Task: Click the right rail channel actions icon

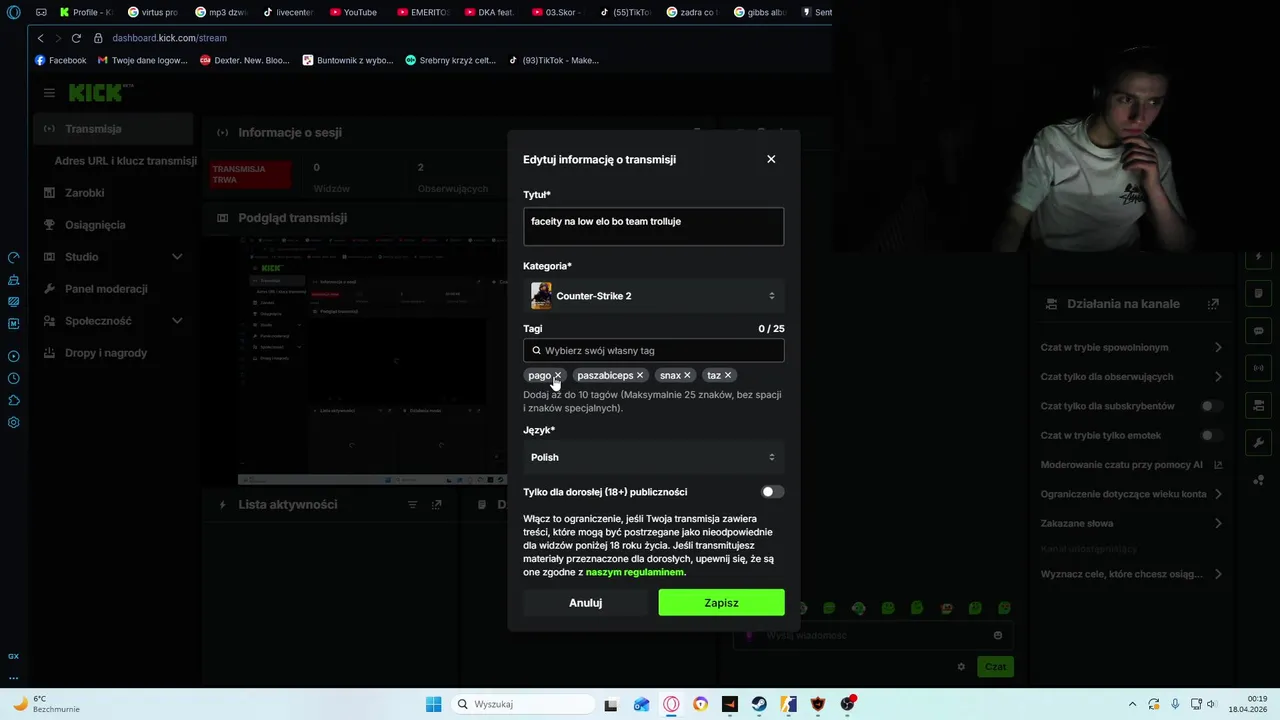Action: (x=1258, y=405)
